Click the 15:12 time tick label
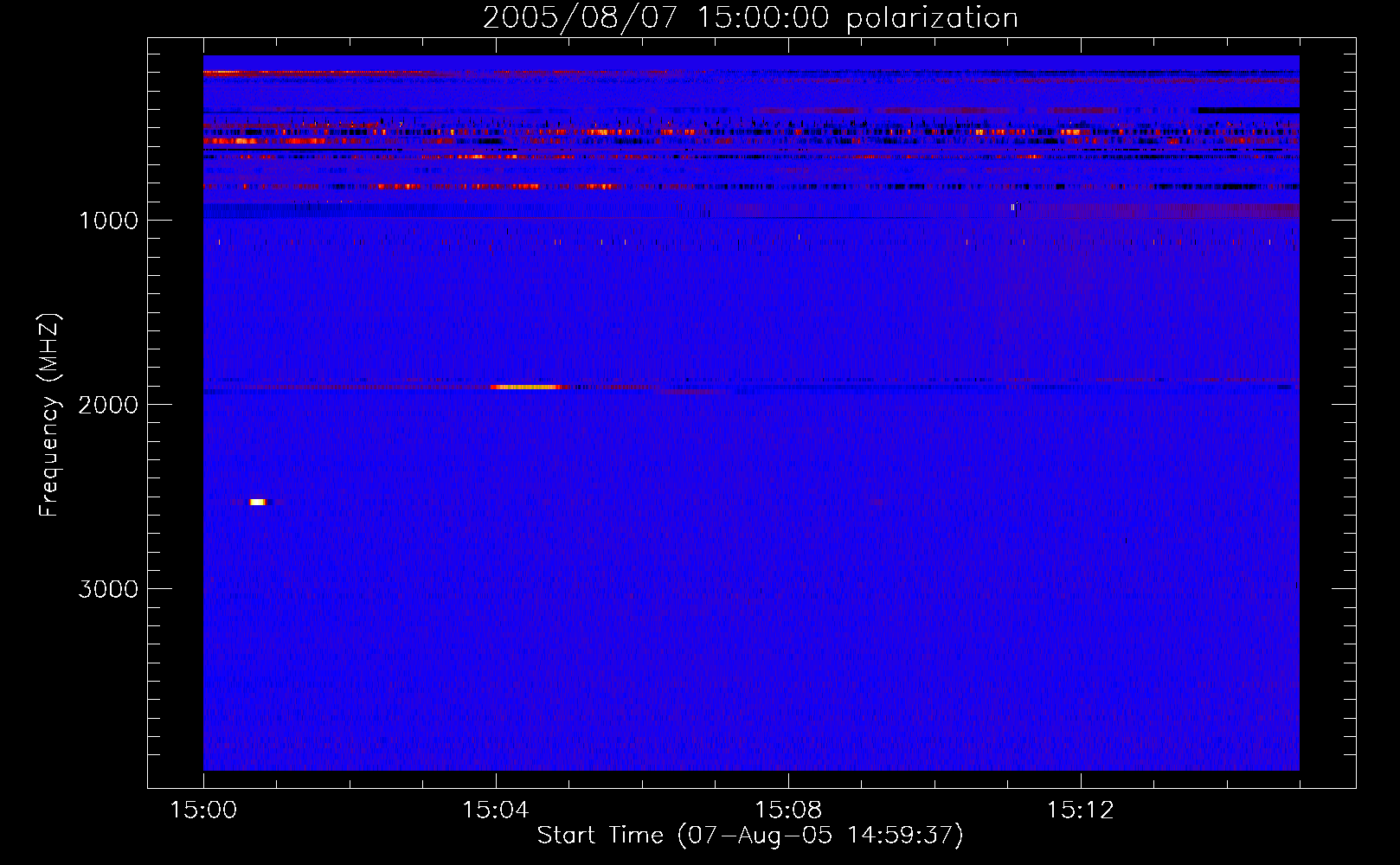This screenshot has width=1400, height=865. [1080, 810]
